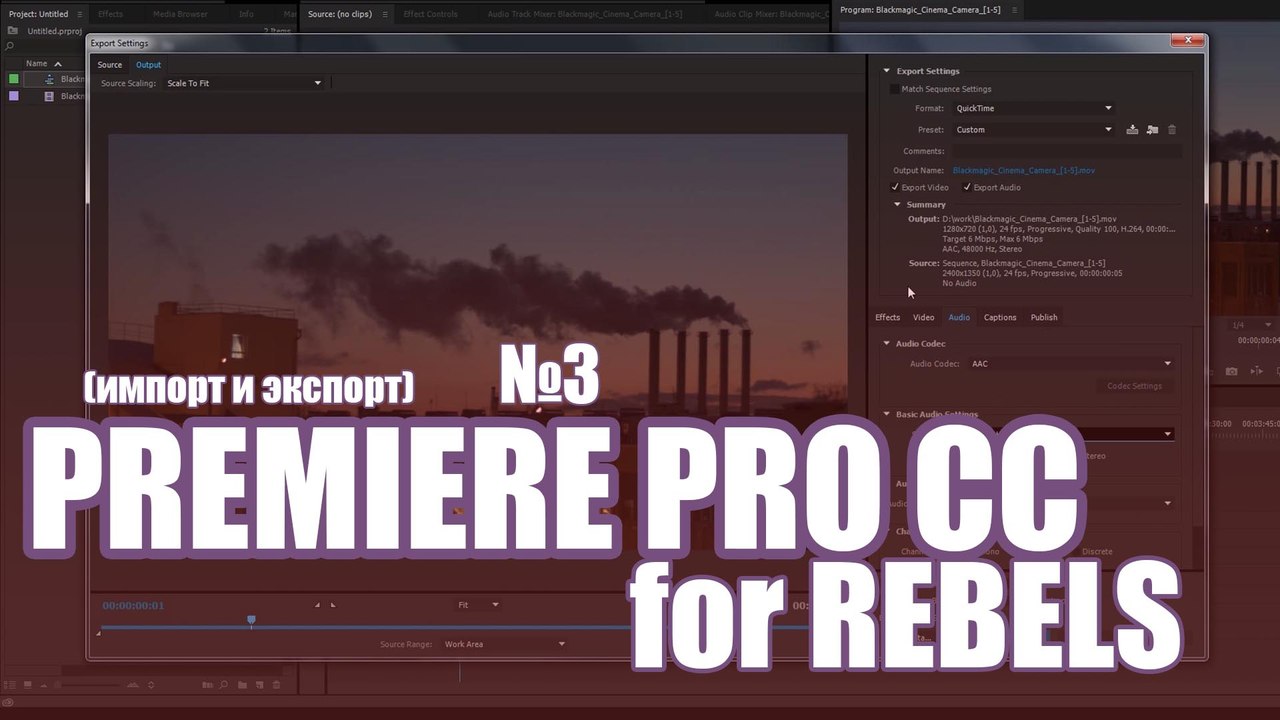
Task: Click the New Bin folder icon
Action: coord(241,685)
